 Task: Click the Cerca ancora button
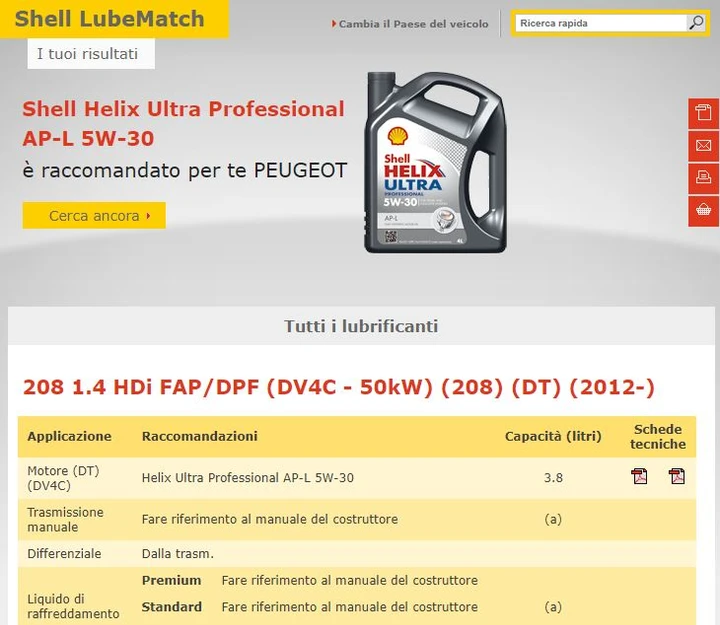click(x=94, y=215)
